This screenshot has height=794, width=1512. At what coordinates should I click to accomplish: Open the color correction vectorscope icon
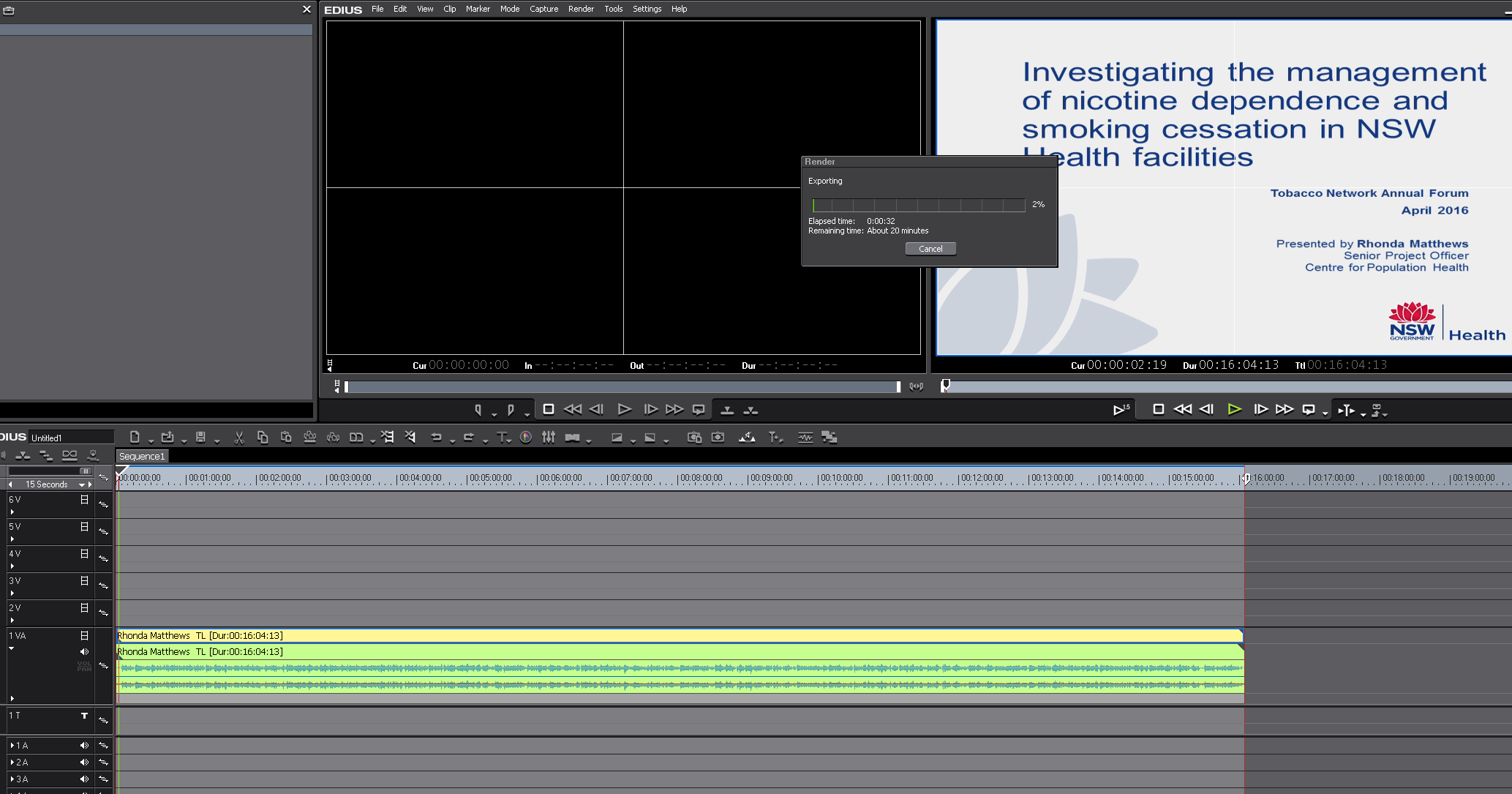pos(525,438)
